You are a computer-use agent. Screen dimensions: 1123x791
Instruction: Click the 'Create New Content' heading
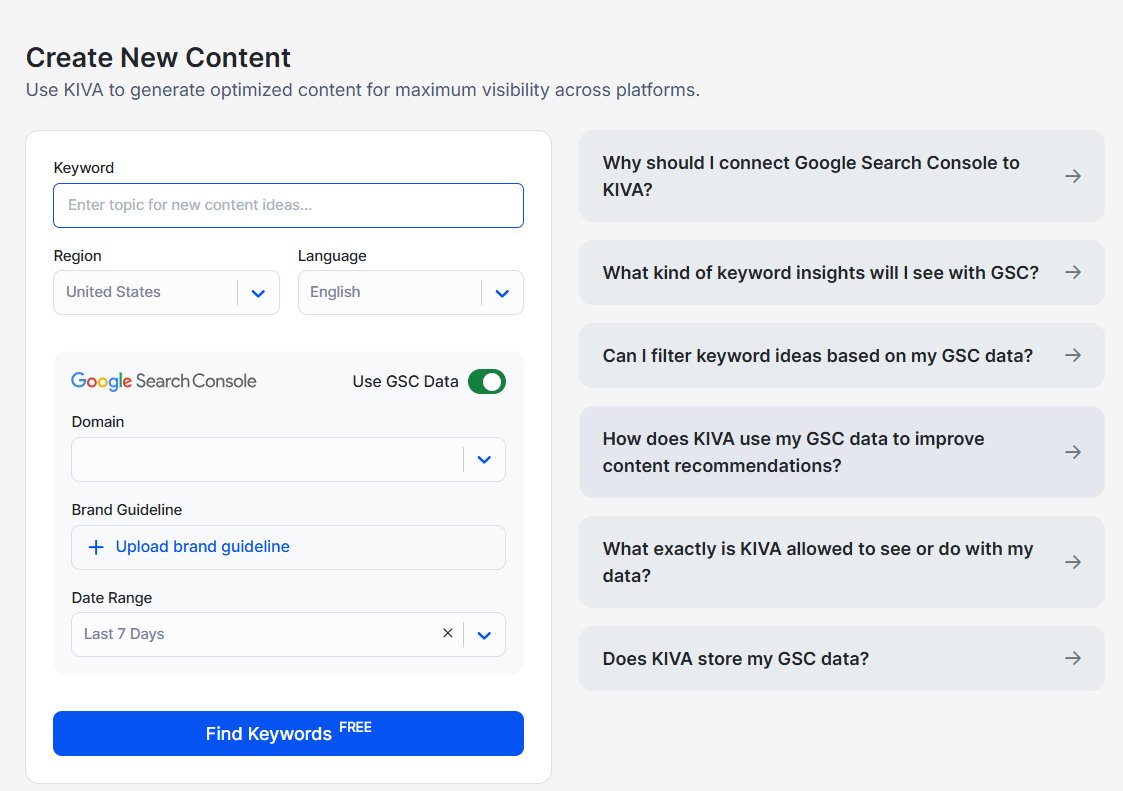(158, 58)
